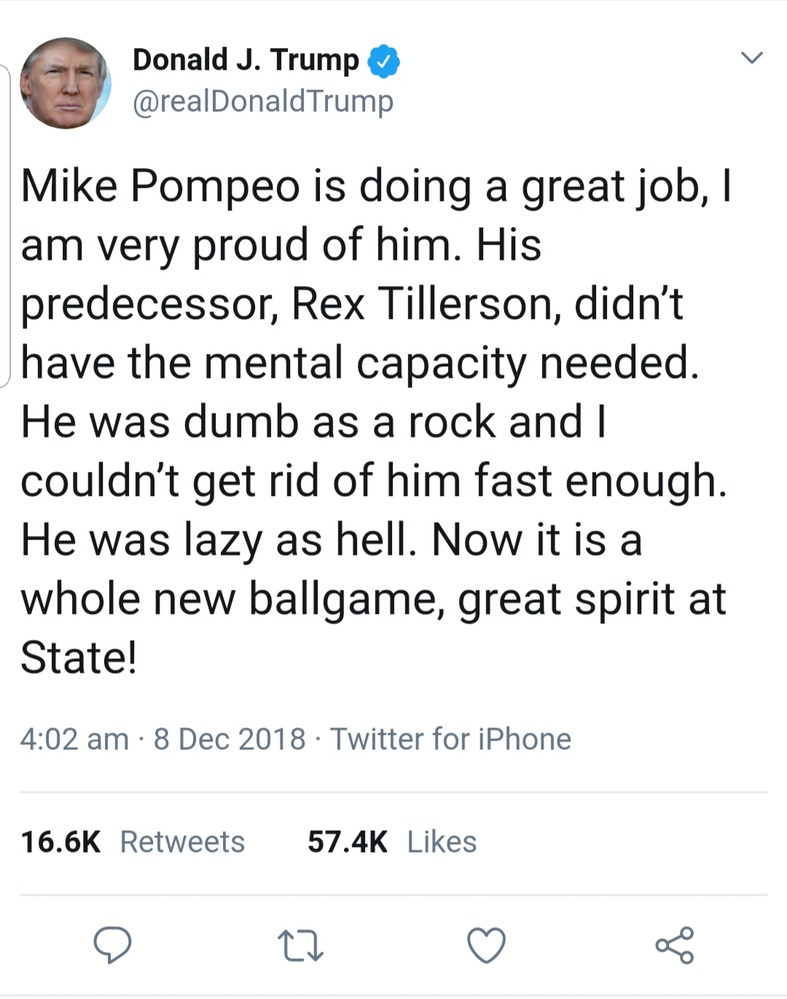Viewport: 787px width, 999px height.
Task: Expand the tweet options chevron
Action: point(751,58)
